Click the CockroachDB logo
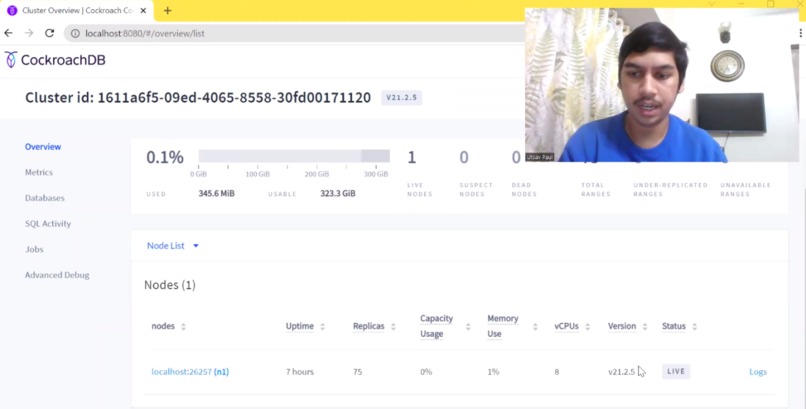 tap(55, 60)
